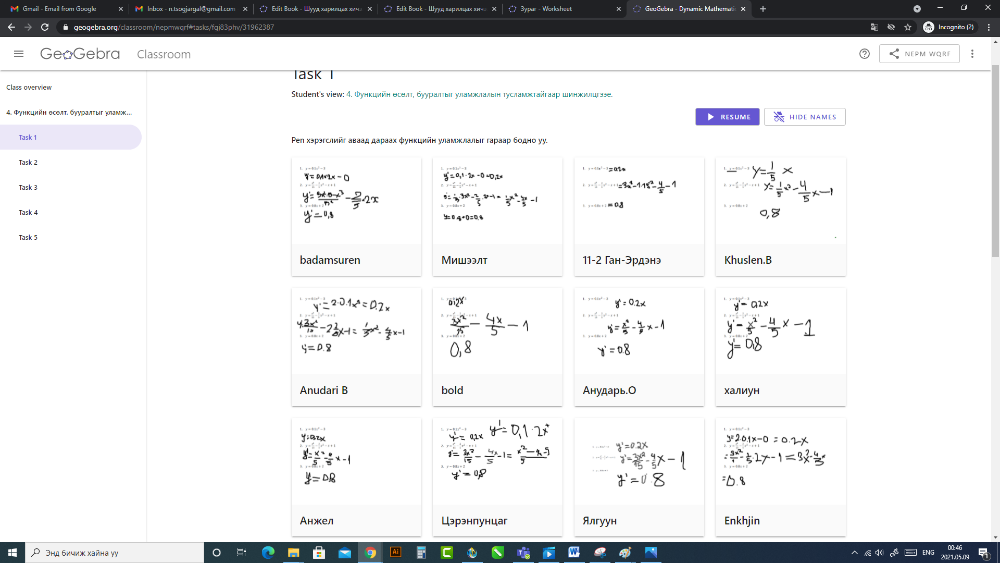Click the Windows taskbar search box
Image resolution: width=1000 pixels, height=563 pixels.
(x=114, y=552)
